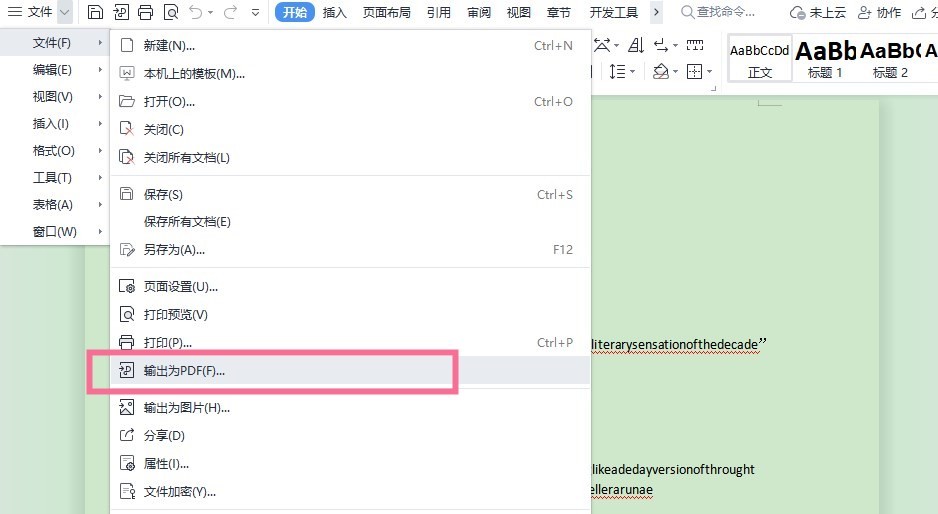The width and height of the screenshot is (938, 514).
Task: Apply the 标题 2 style
Action: click(x=890, y=59)
